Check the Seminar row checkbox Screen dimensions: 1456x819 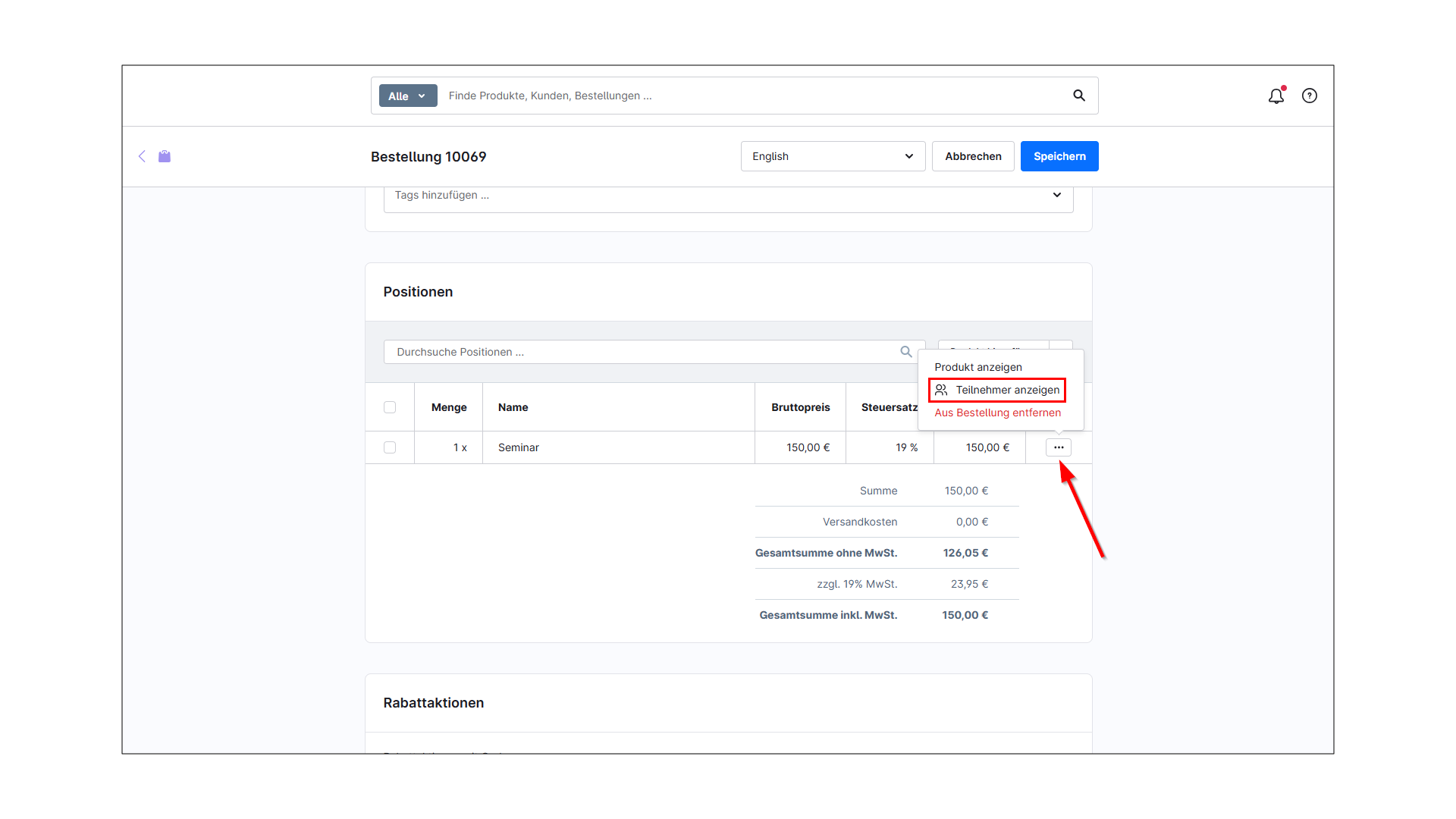(x=390, y=447)
